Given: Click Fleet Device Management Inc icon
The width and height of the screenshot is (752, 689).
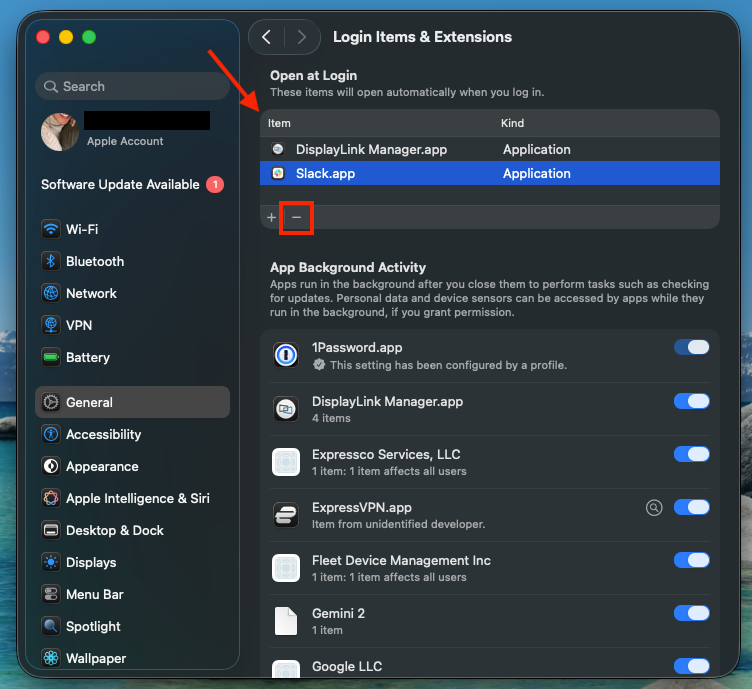Looking at the screenshot, I should click(x=286, y=568).
